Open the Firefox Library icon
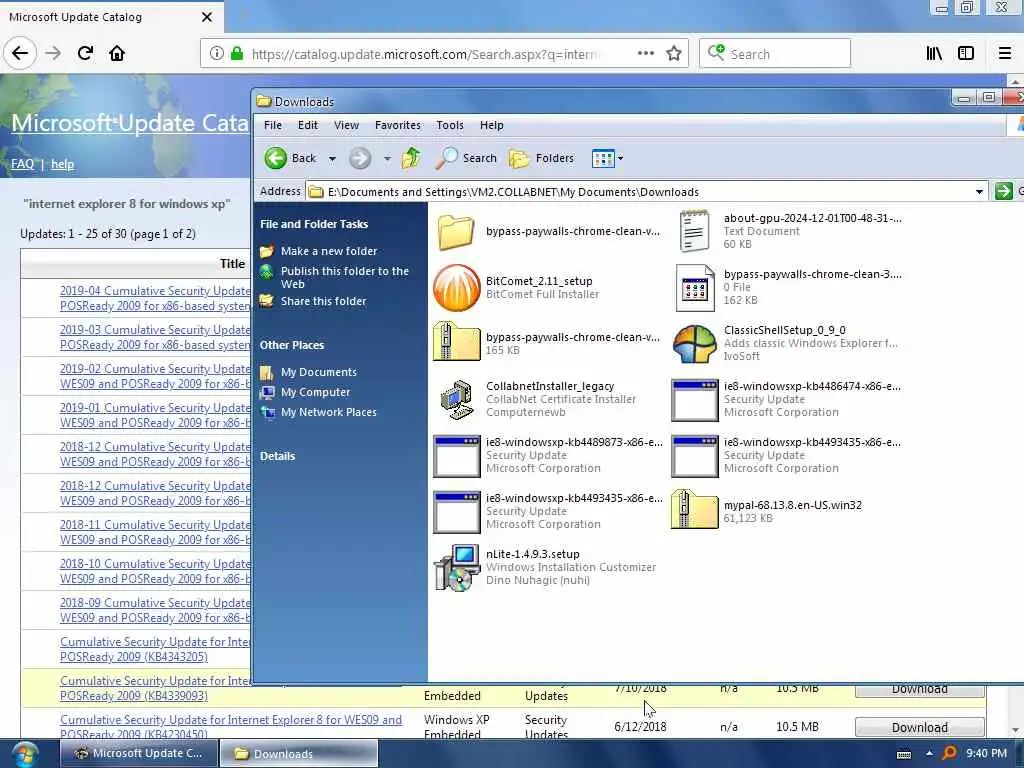 [x=934, y=54]
